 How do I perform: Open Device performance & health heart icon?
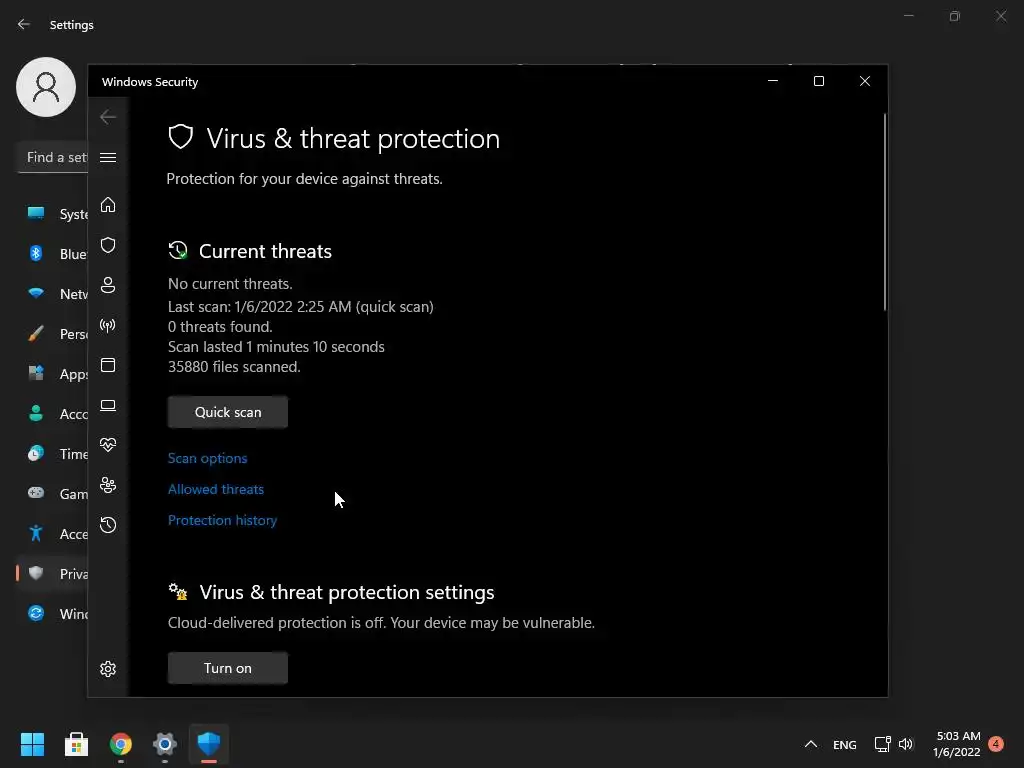[108, 445]
